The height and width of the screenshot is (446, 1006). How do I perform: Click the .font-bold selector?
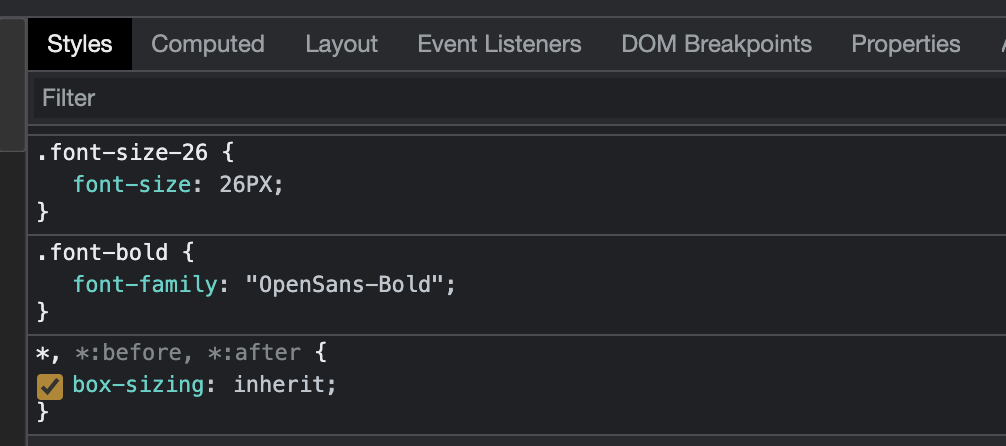coord(103,252)
